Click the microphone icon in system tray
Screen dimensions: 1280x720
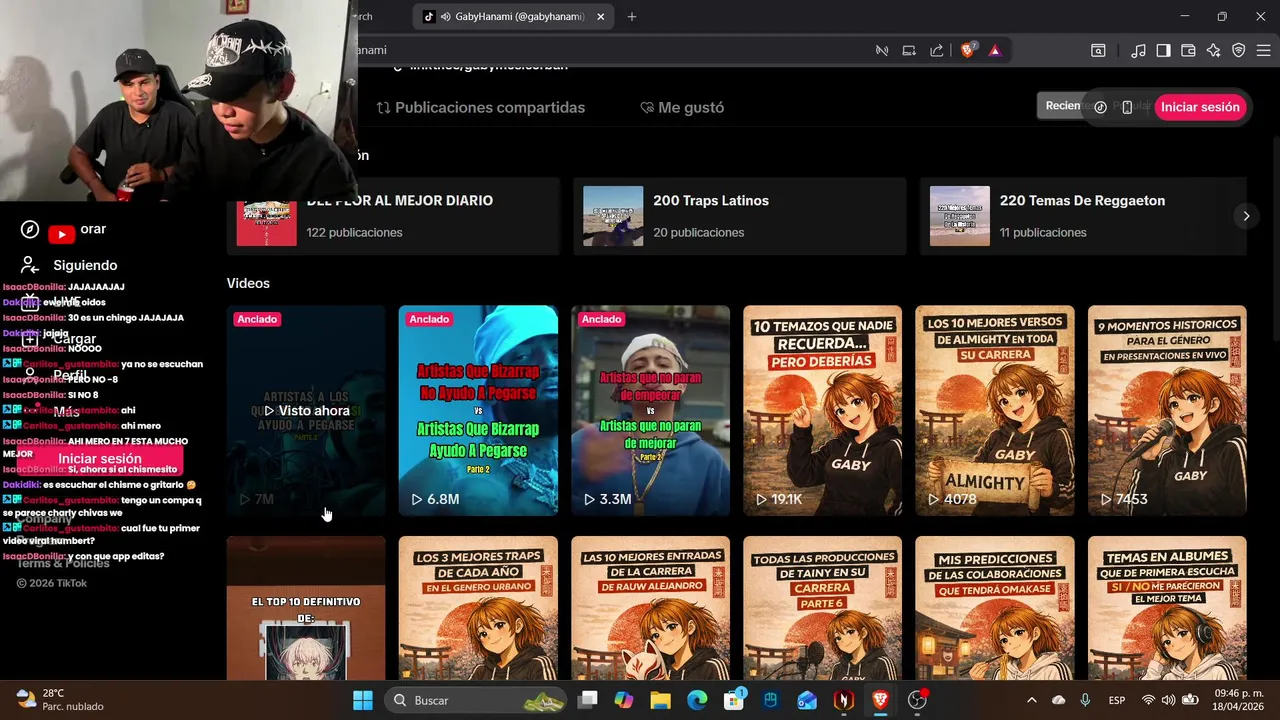click(1085, 700)
